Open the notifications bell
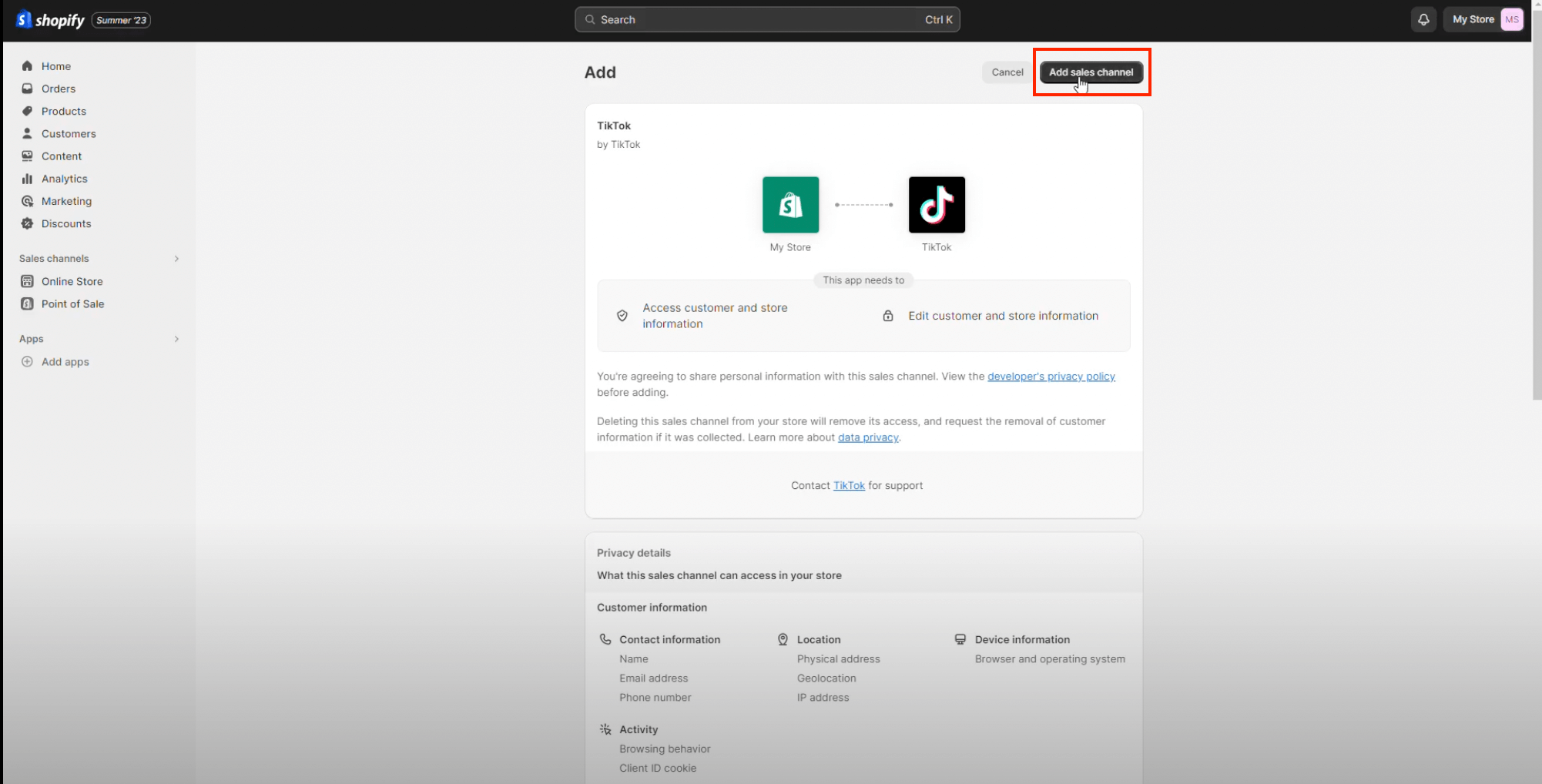1542x784 pixels. click(1423, 20)
